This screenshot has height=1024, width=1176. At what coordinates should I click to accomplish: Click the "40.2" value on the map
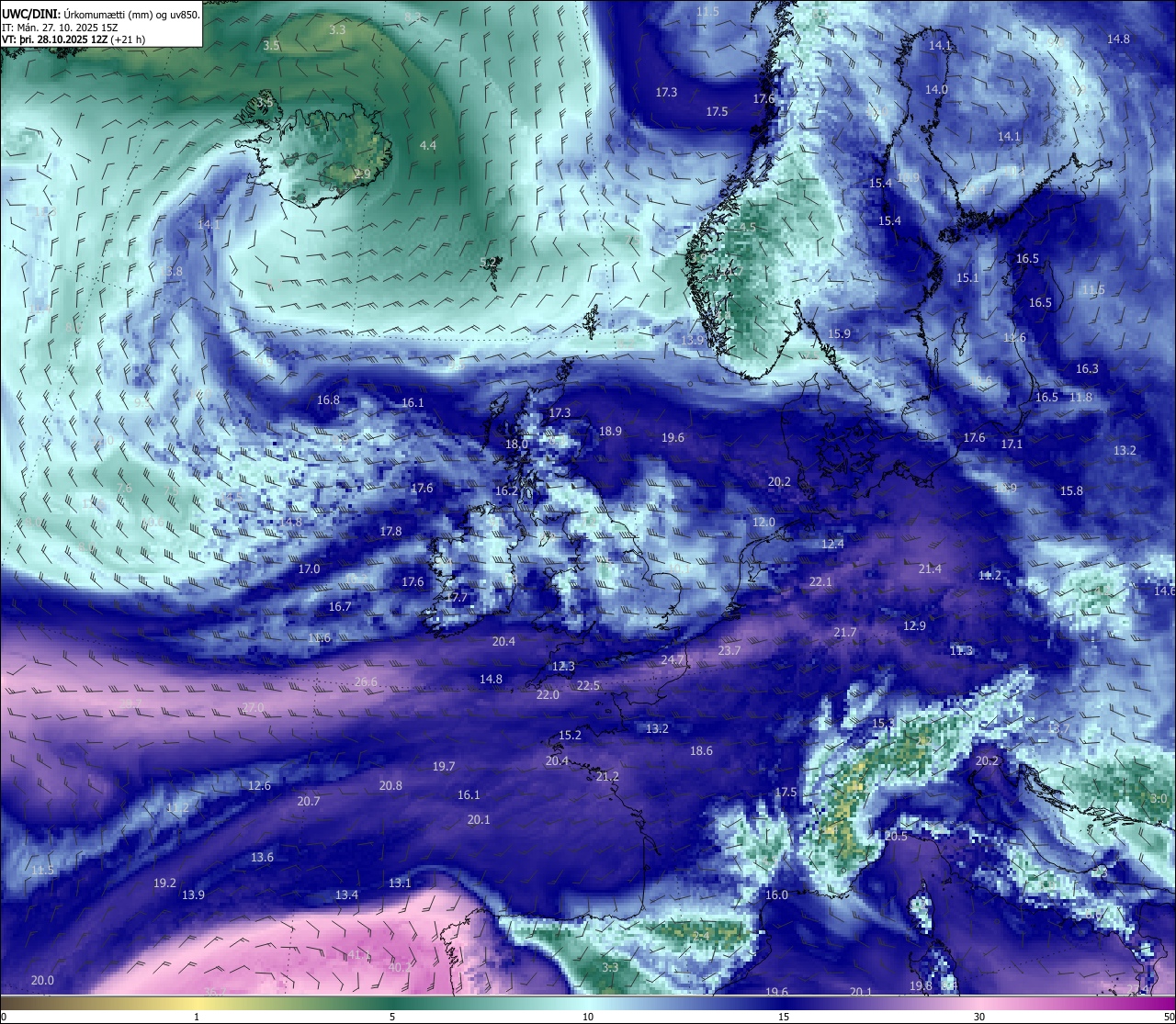pyautogui.click(x=400, y=967)
